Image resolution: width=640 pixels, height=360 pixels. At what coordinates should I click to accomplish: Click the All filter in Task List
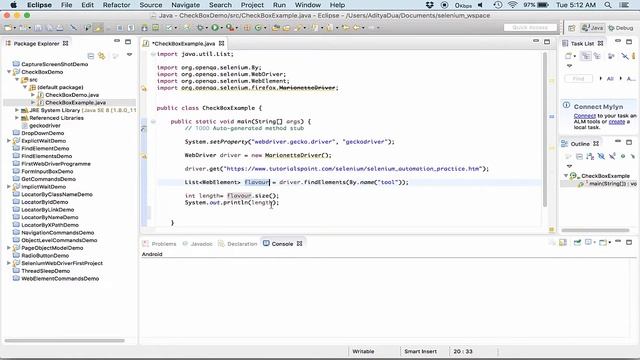(x=610, y=78)
